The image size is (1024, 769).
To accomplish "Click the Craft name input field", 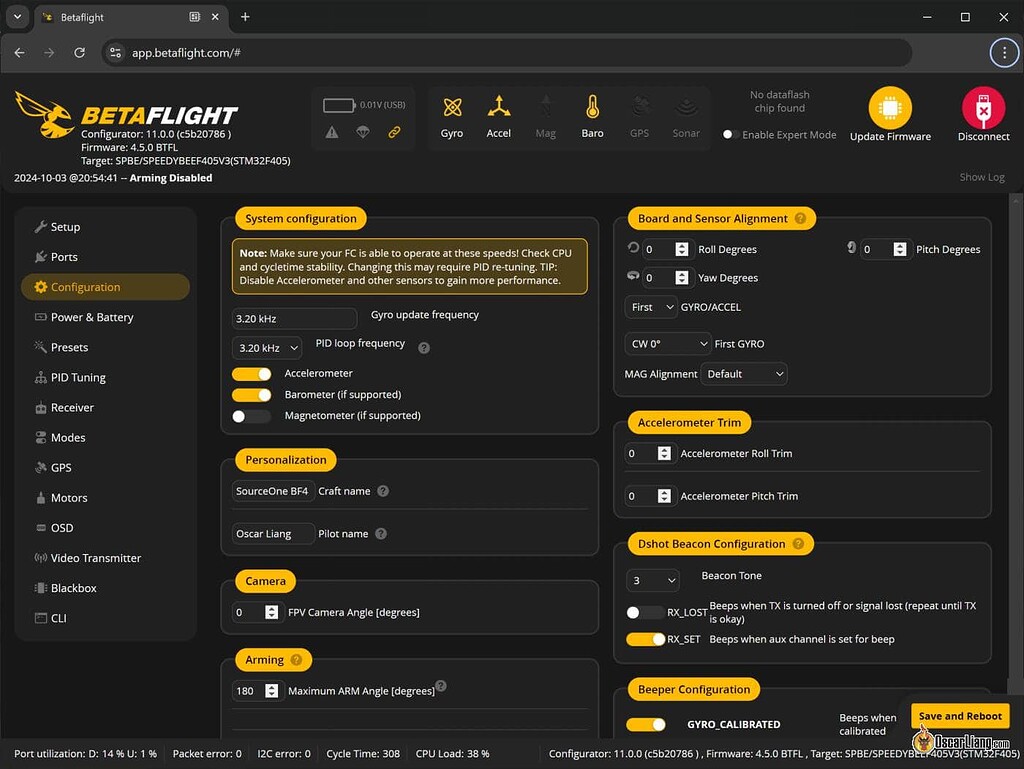I will point(273,491).
